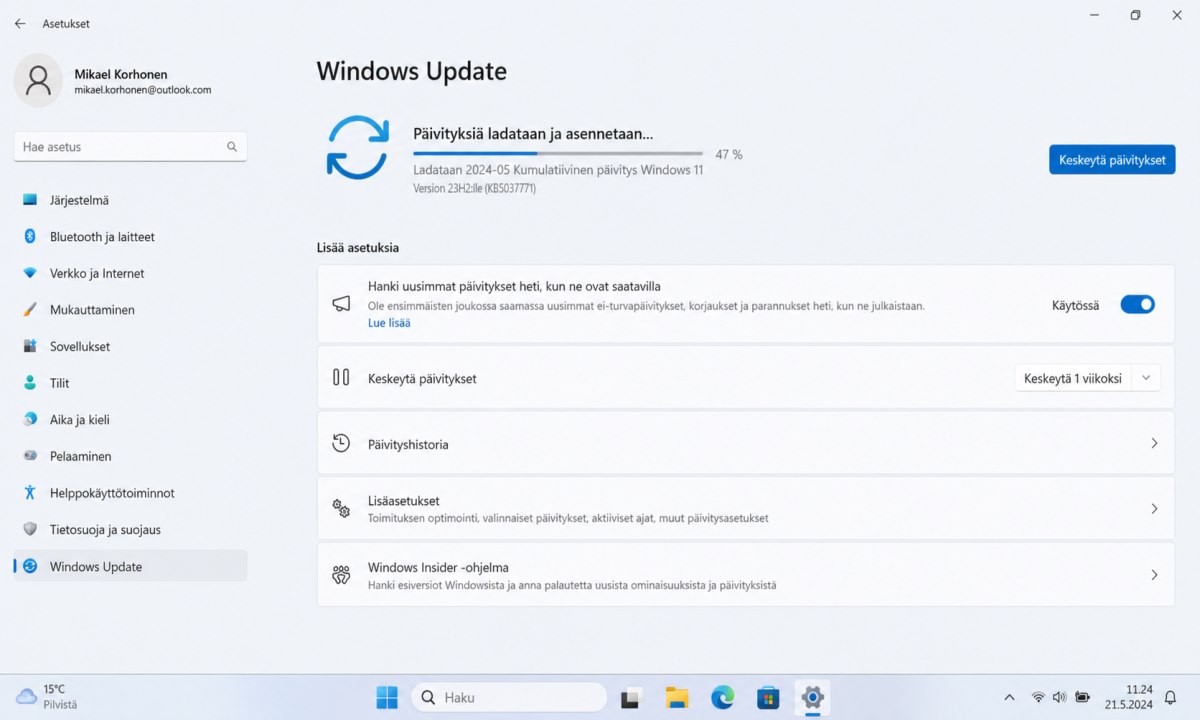Image resolution: width=1200 pixels, height=720 pixels.
Task: Click the Järjestelmä monitor icon
Action: click(30, 200)
